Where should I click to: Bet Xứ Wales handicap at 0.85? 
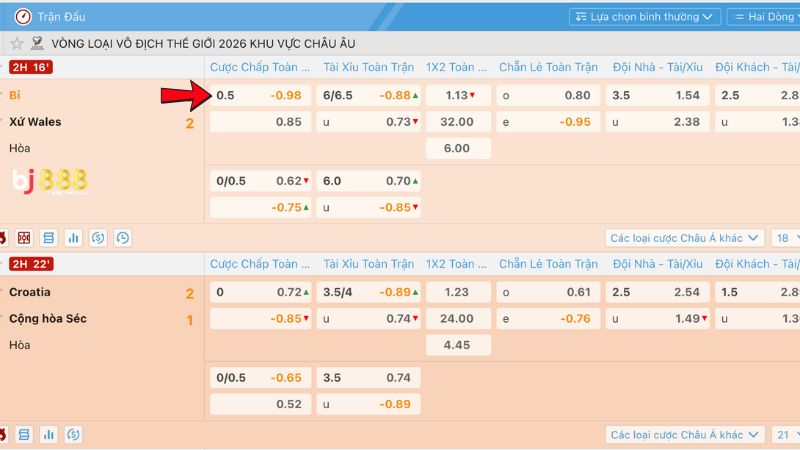pos(260,122)
